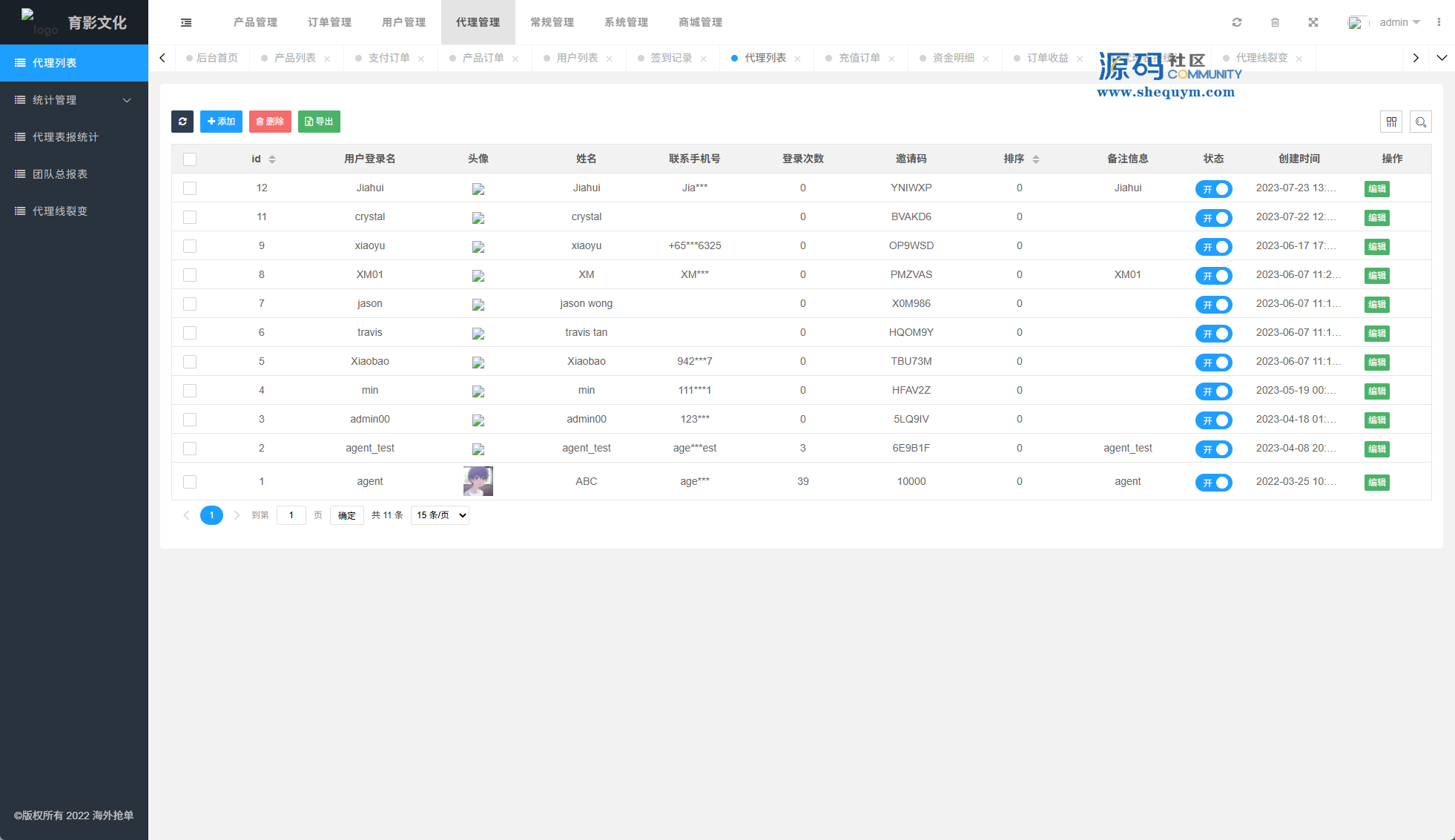Check the checkbox for crystal row
Image resolution: width=1455 pixels, height=840 pixels.
(190, 217)
